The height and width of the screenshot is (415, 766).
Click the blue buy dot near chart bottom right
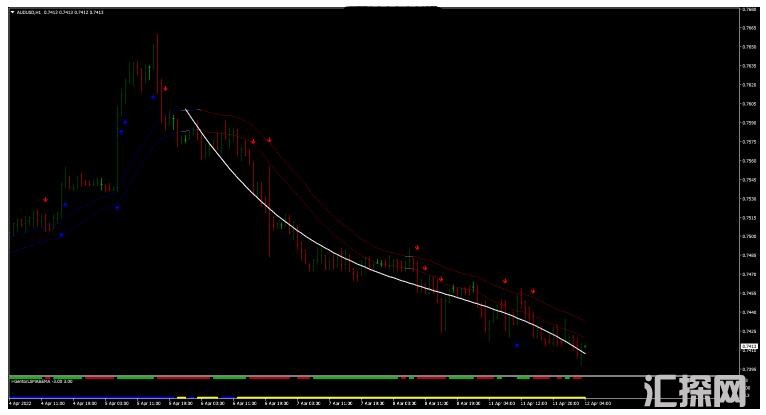pyautogui.click(x=517, y=345)
